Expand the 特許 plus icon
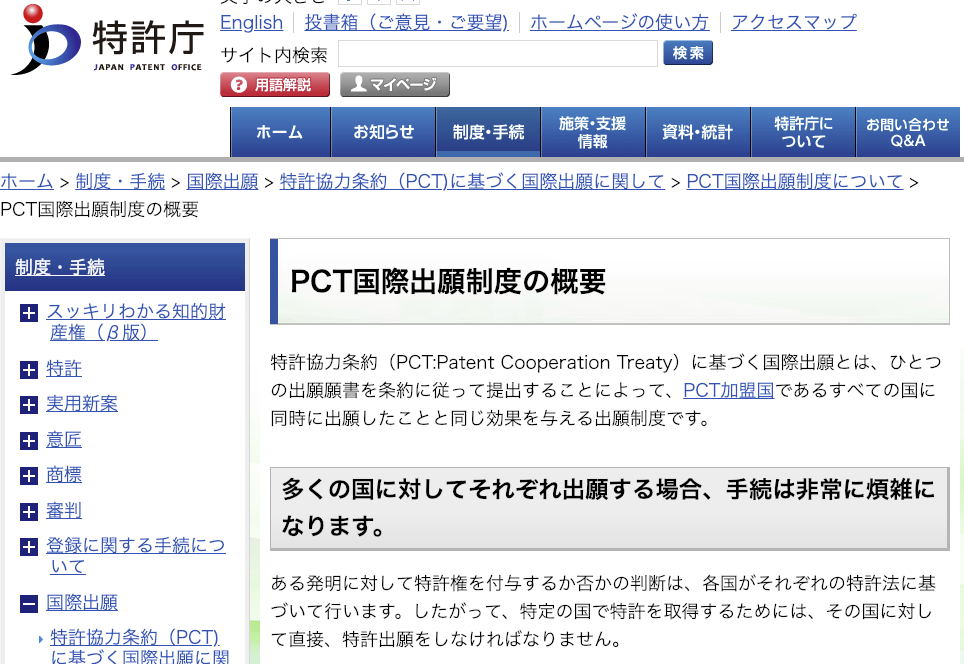Image resolution: width=964 pixels, height=664 pixels. pyautogui.click(x=28, y=370)
